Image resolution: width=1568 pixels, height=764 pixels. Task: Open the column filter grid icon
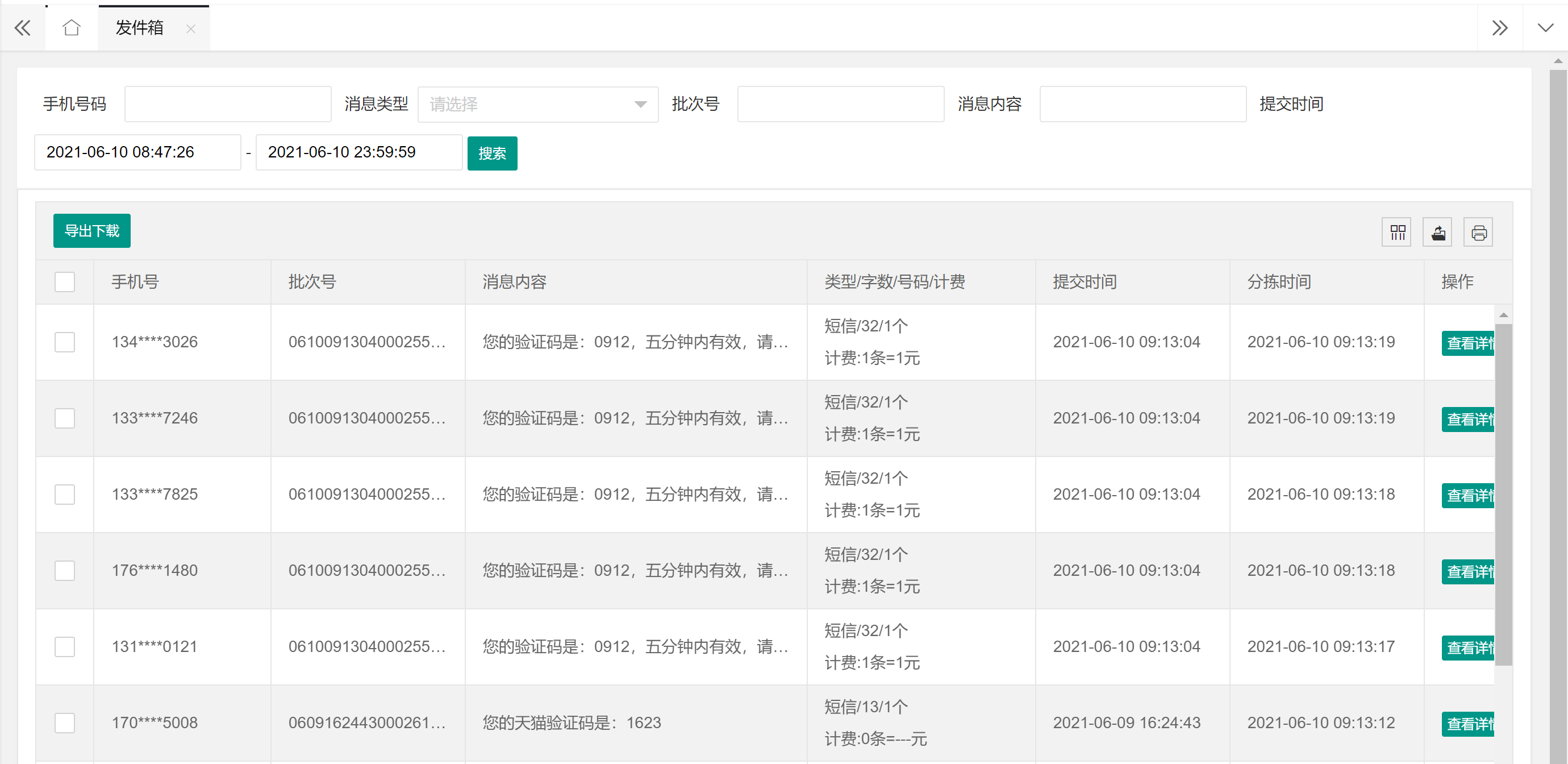(x=1397, y=232)
